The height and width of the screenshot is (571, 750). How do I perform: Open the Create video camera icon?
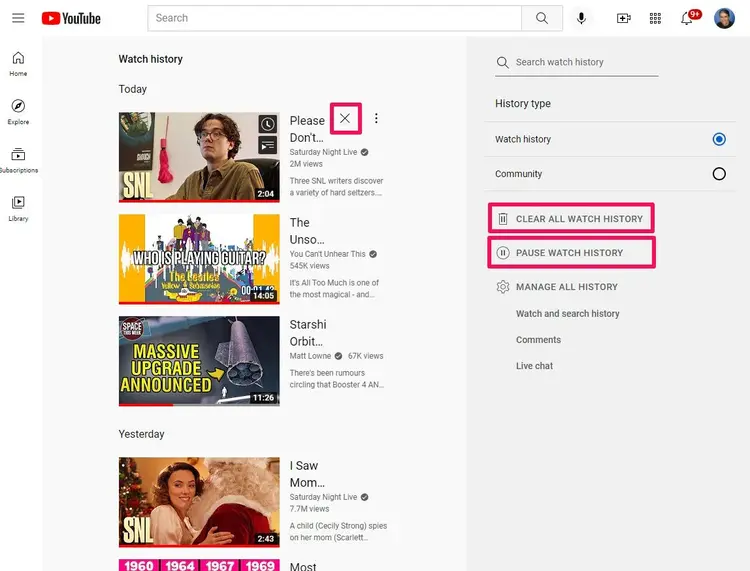[x=623, y=18]
